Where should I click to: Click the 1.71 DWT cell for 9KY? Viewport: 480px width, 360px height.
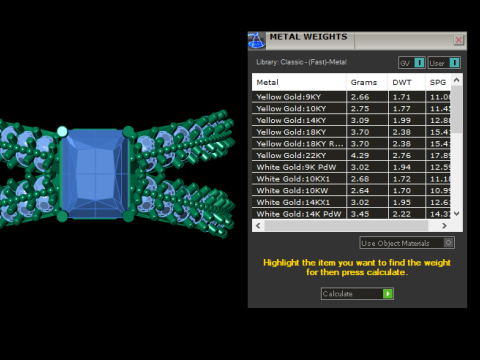[406, 97]
